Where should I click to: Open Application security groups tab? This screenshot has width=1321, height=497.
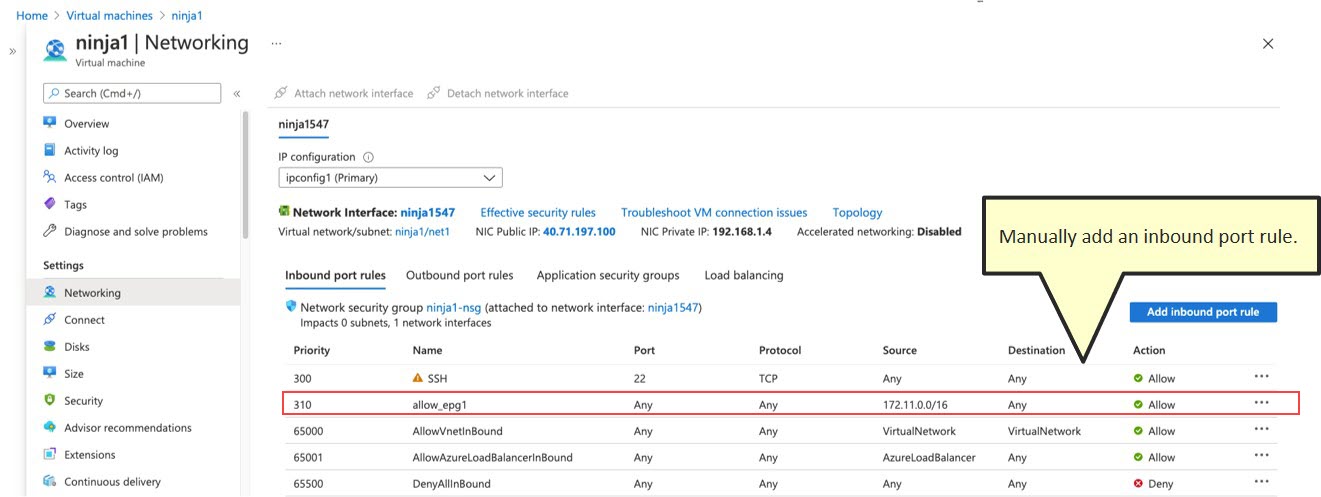click(608, 275)
